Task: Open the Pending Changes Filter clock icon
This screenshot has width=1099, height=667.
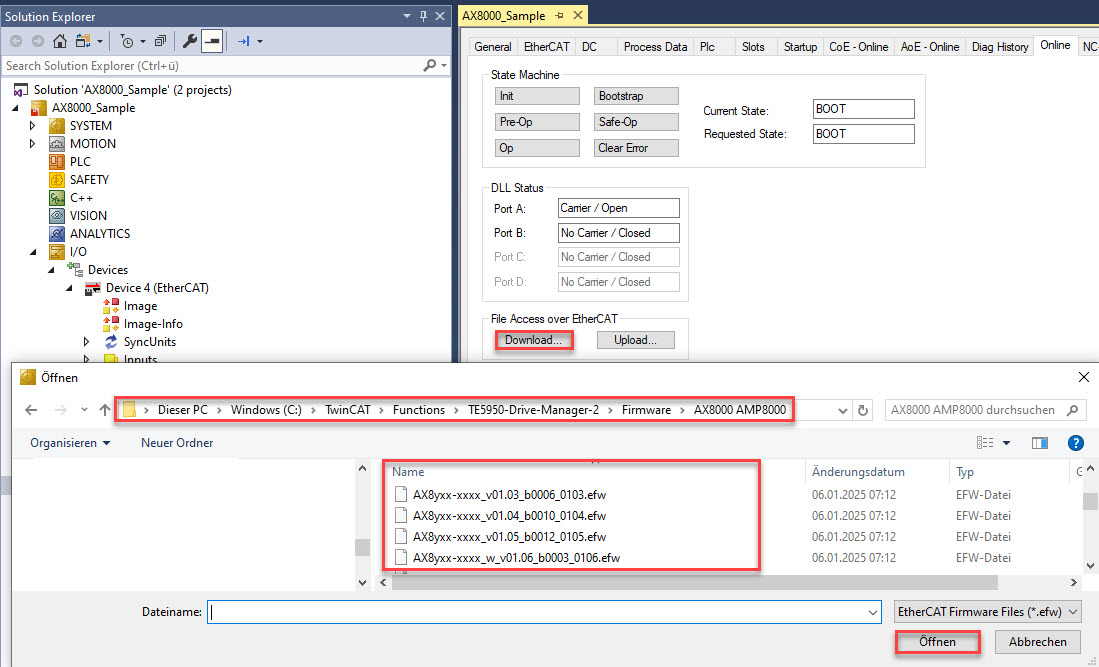Action: pyautogui.click(x=127, y=41)
